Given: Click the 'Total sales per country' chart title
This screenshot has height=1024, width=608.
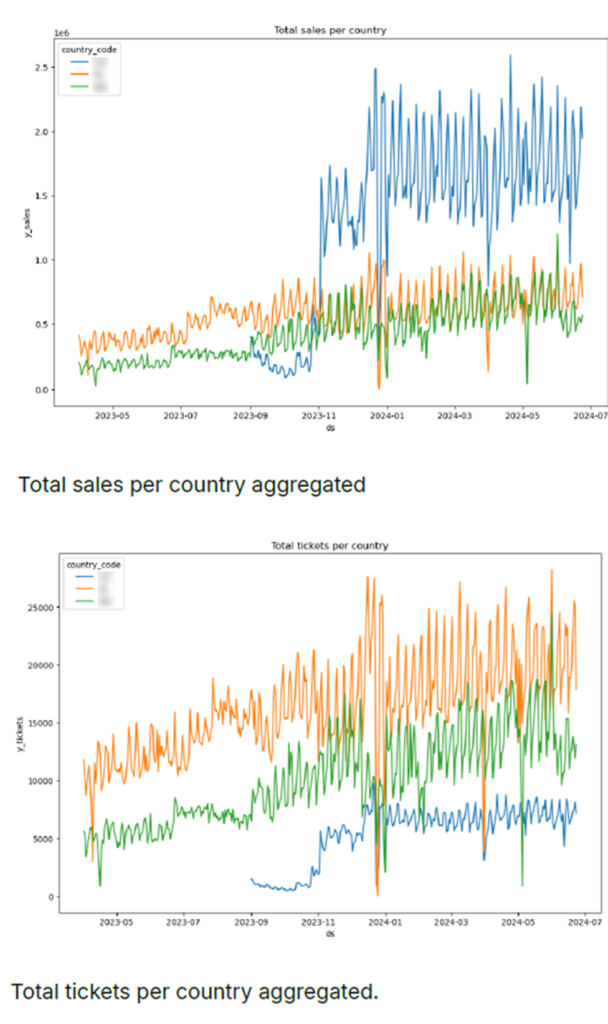Looking at the screenshot, I should tap(329, 30).
